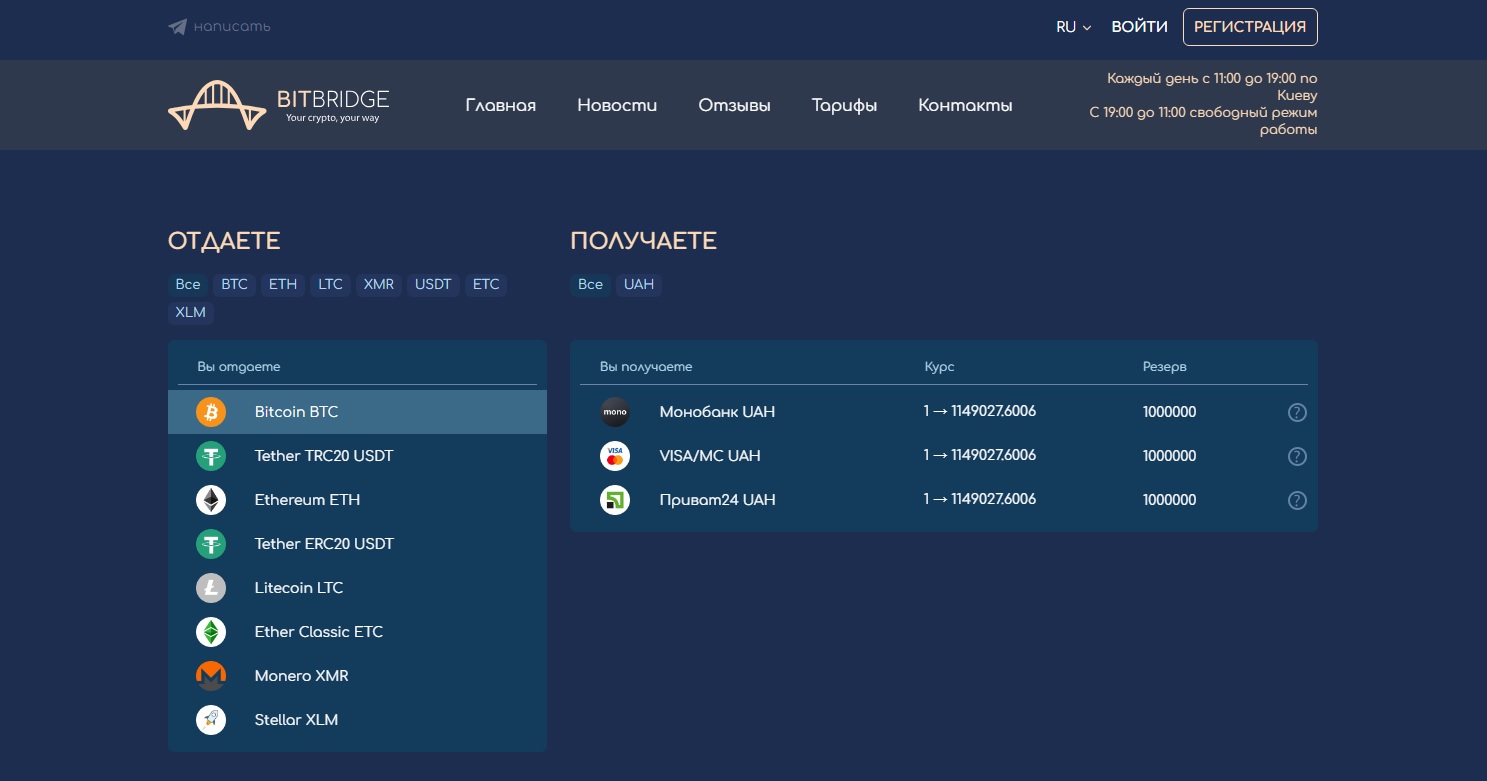Open the RU language dropdown
Viewport: 1487px width, 781px height.
tap(1073, 27)
